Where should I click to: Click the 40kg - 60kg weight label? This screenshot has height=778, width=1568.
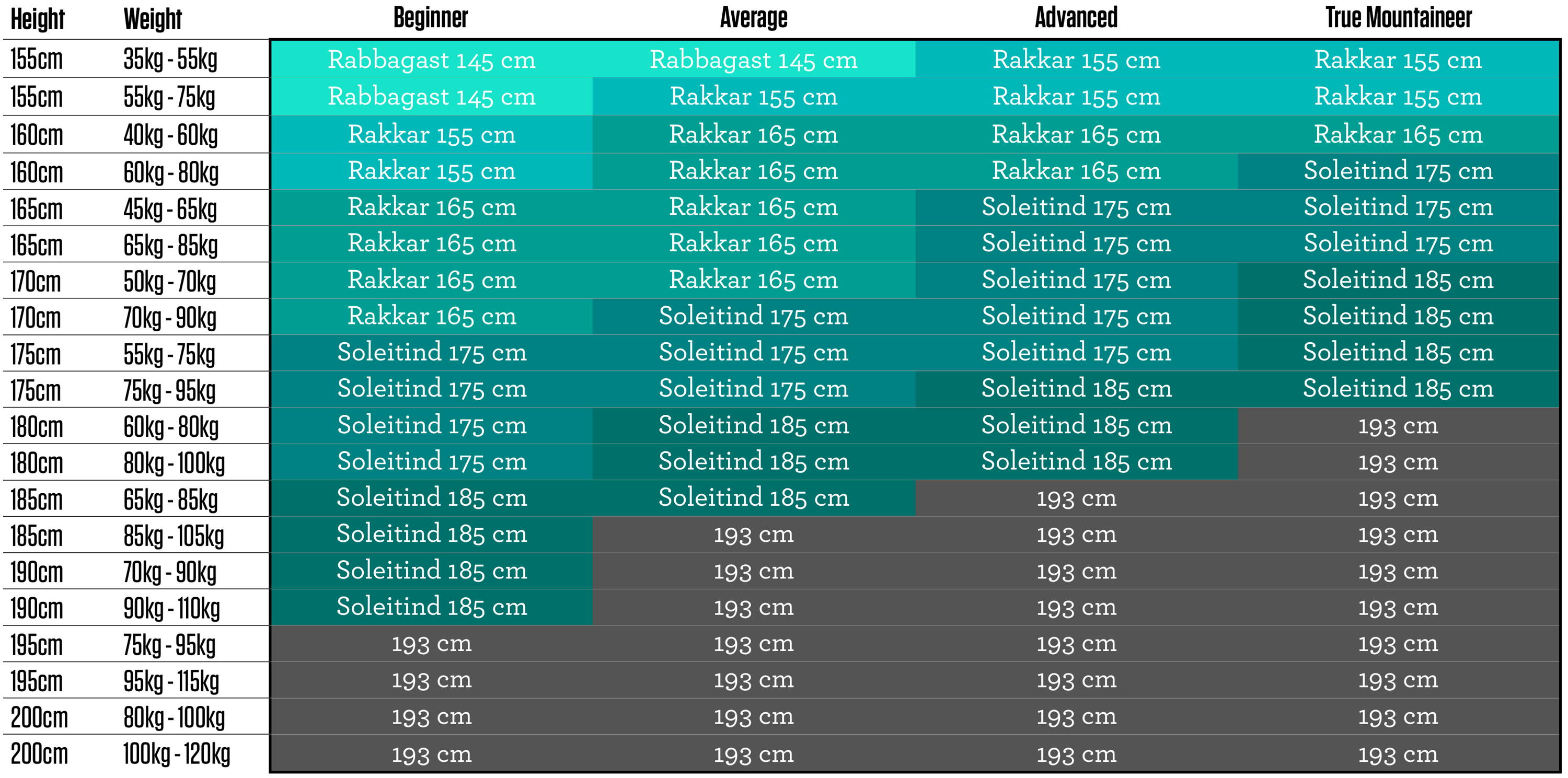pos(170,134)
